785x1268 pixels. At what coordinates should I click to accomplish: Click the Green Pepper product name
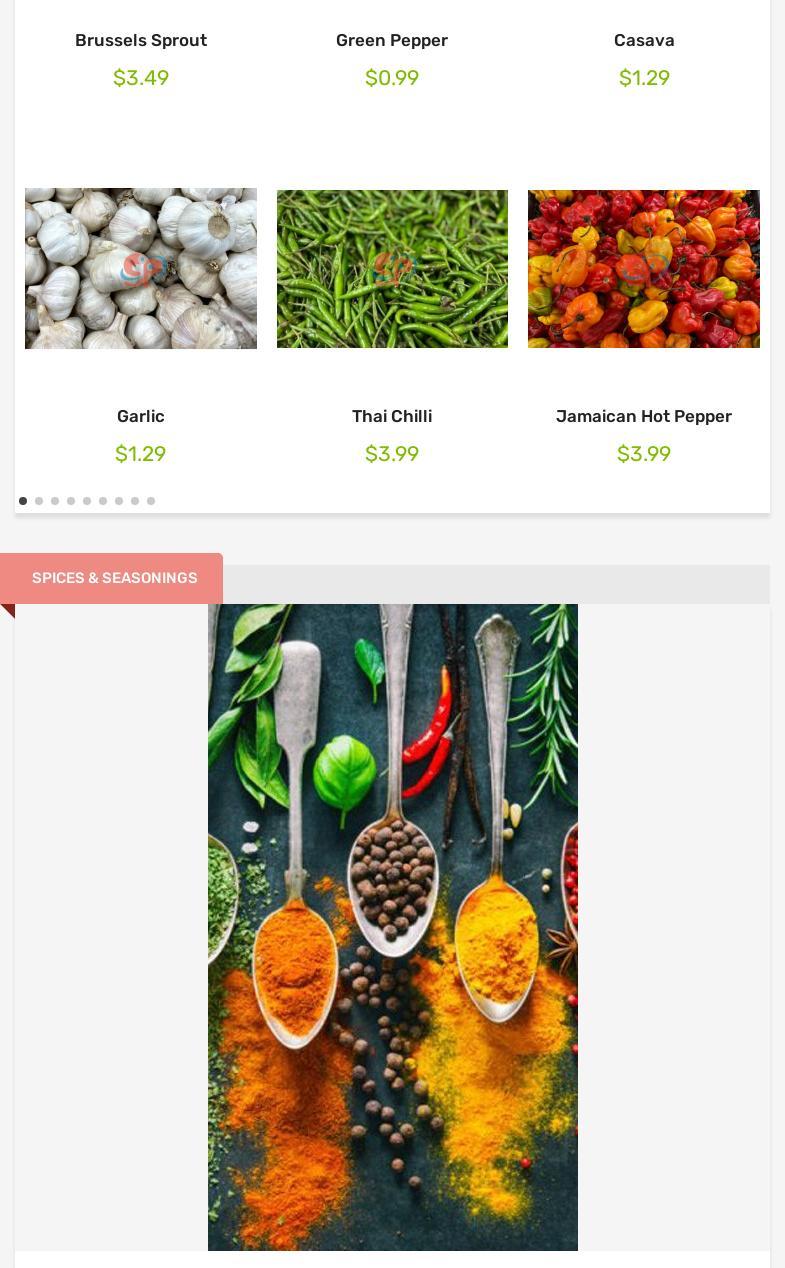point(392,40)
